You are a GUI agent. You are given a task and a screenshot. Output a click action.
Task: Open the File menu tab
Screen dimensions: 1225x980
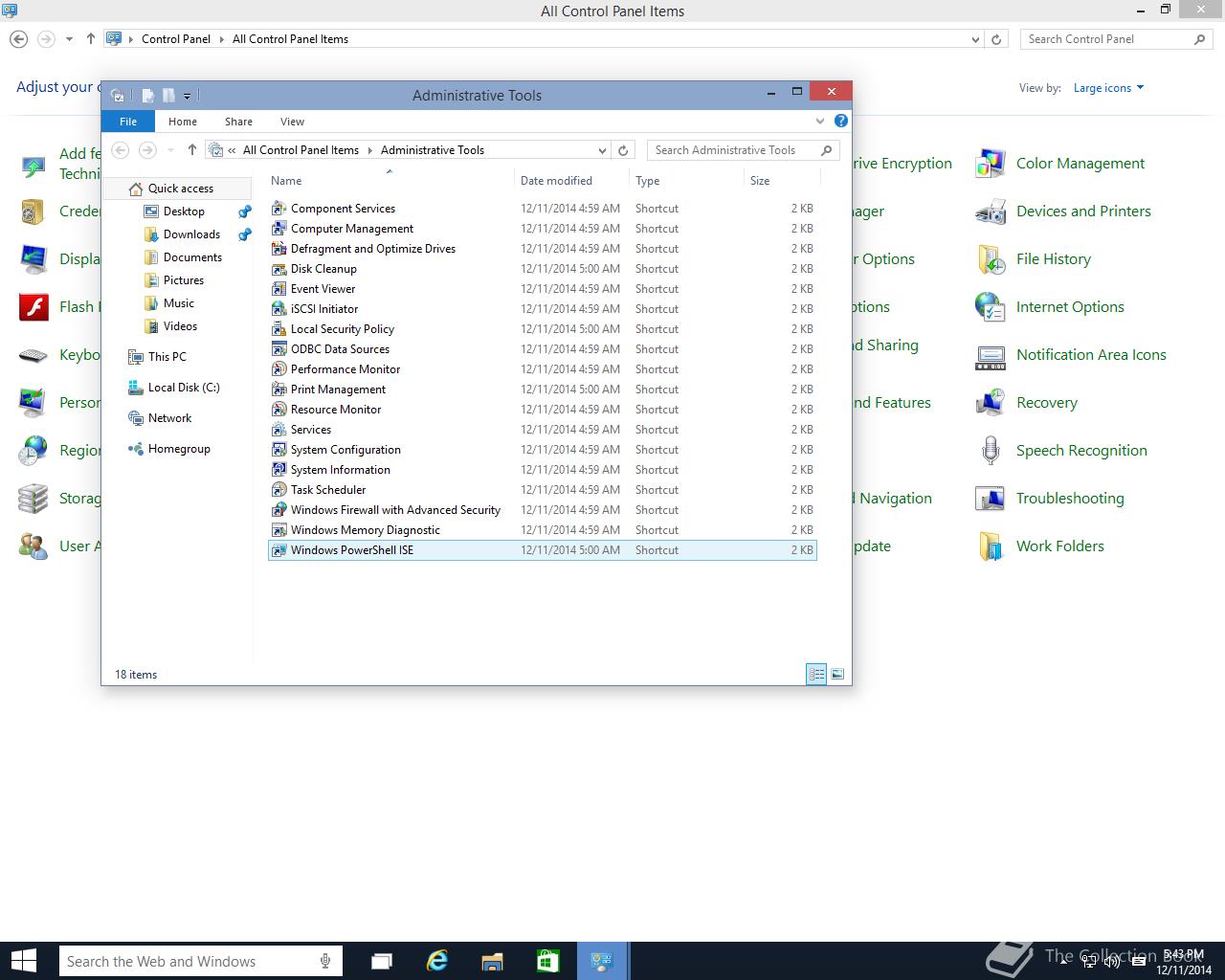pos(128,122)
